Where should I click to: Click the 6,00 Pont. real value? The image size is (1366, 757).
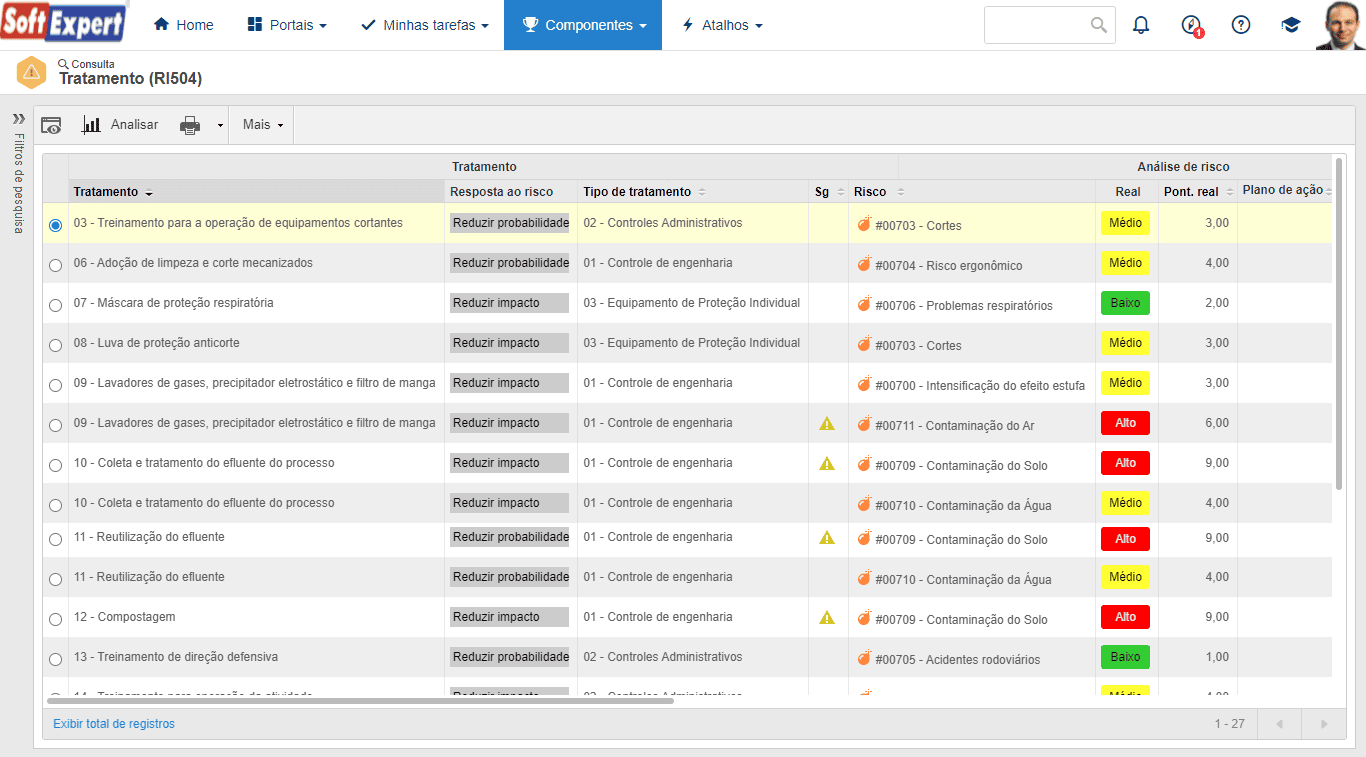pyautogui.click(x=1216, y=423)
